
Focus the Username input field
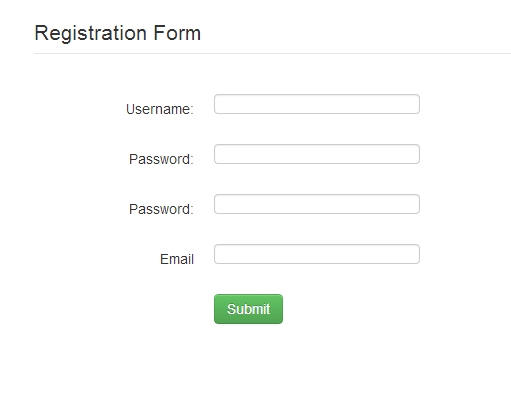click(317, 104)
